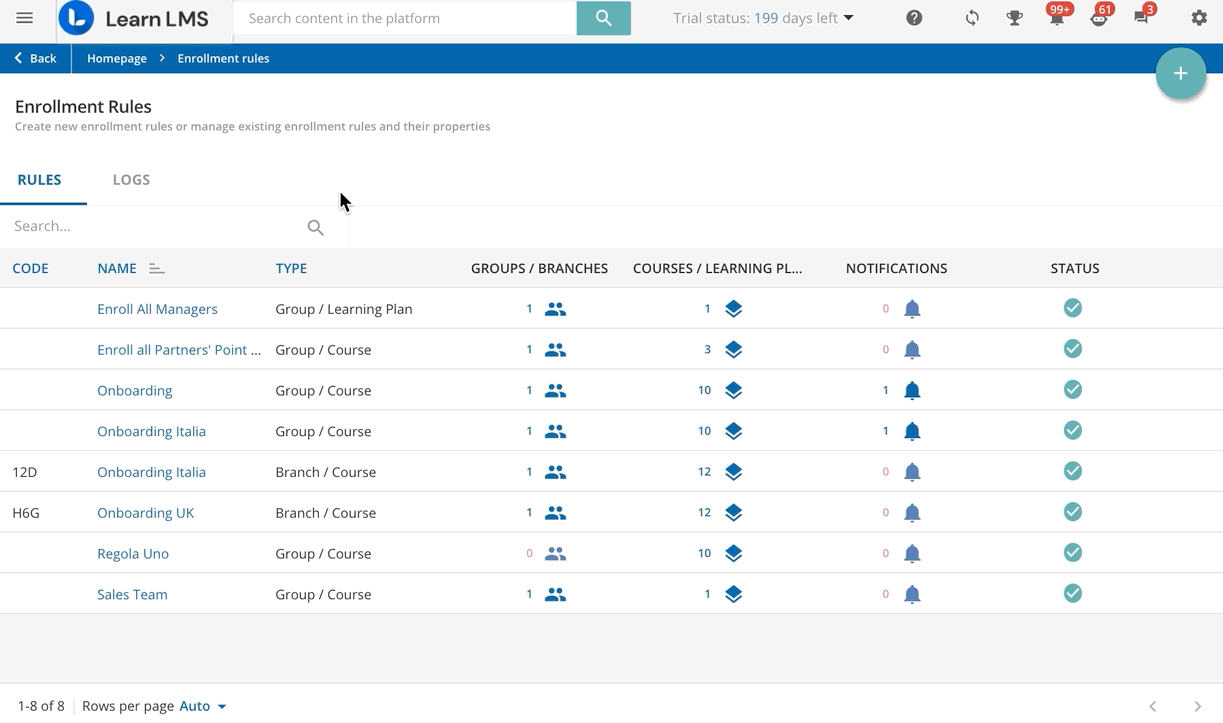Open groups icon for Enroll All Managers
Viewport: 1223px width, 723px height.
point(555,309)
